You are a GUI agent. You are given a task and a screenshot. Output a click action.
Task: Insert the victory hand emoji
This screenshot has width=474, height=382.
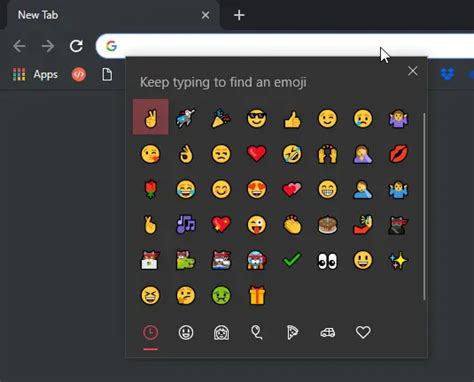(x=150, y=117)
